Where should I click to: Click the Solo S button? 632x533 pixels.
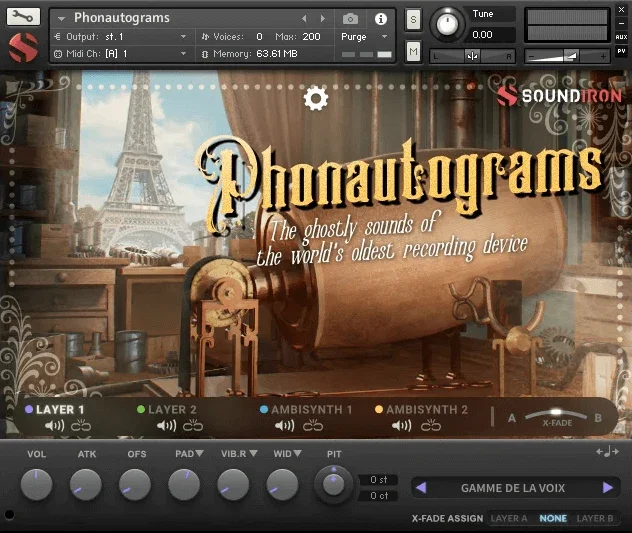point(413,19)
